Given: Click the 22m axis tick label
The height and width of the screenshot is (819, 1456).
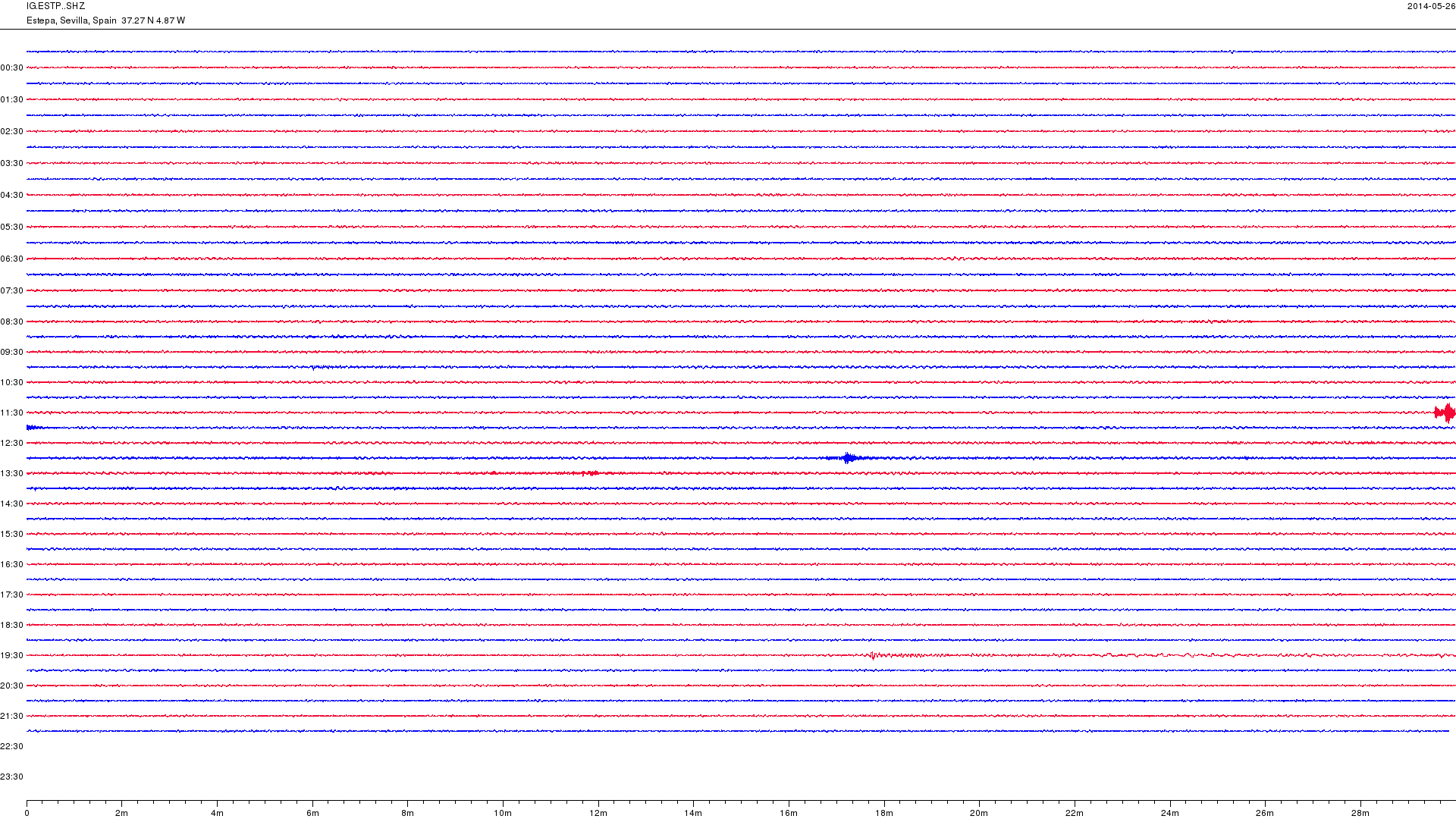Looking at the screenshot, I should (x=1075, y=814).
